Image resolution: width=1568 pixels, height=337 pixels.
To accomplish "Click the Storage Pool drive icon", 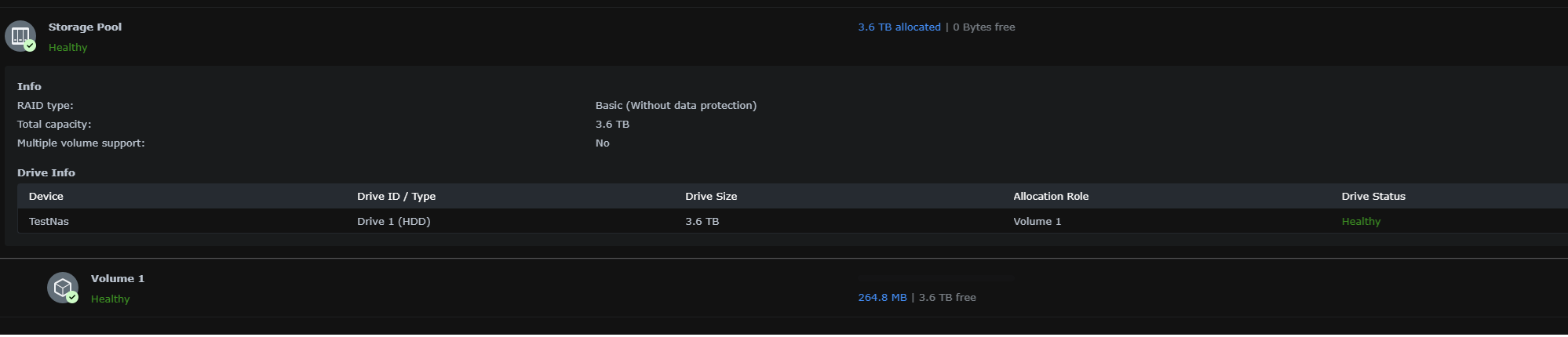I will (x=20, y=35).
